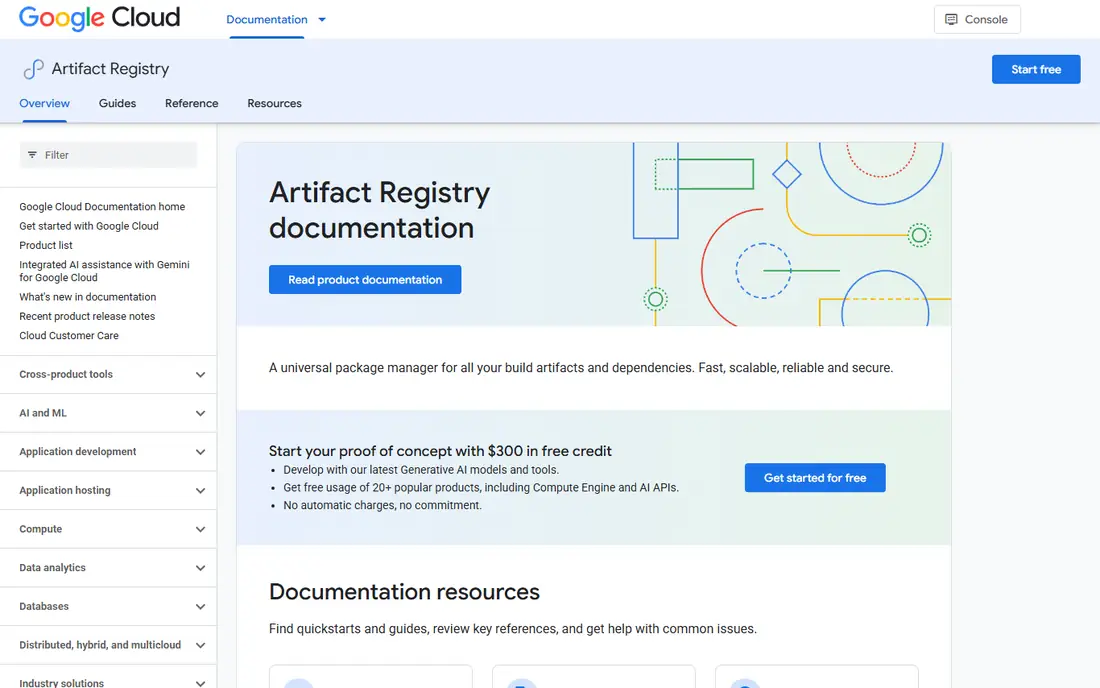Click Get started for free button

(814, 478)
